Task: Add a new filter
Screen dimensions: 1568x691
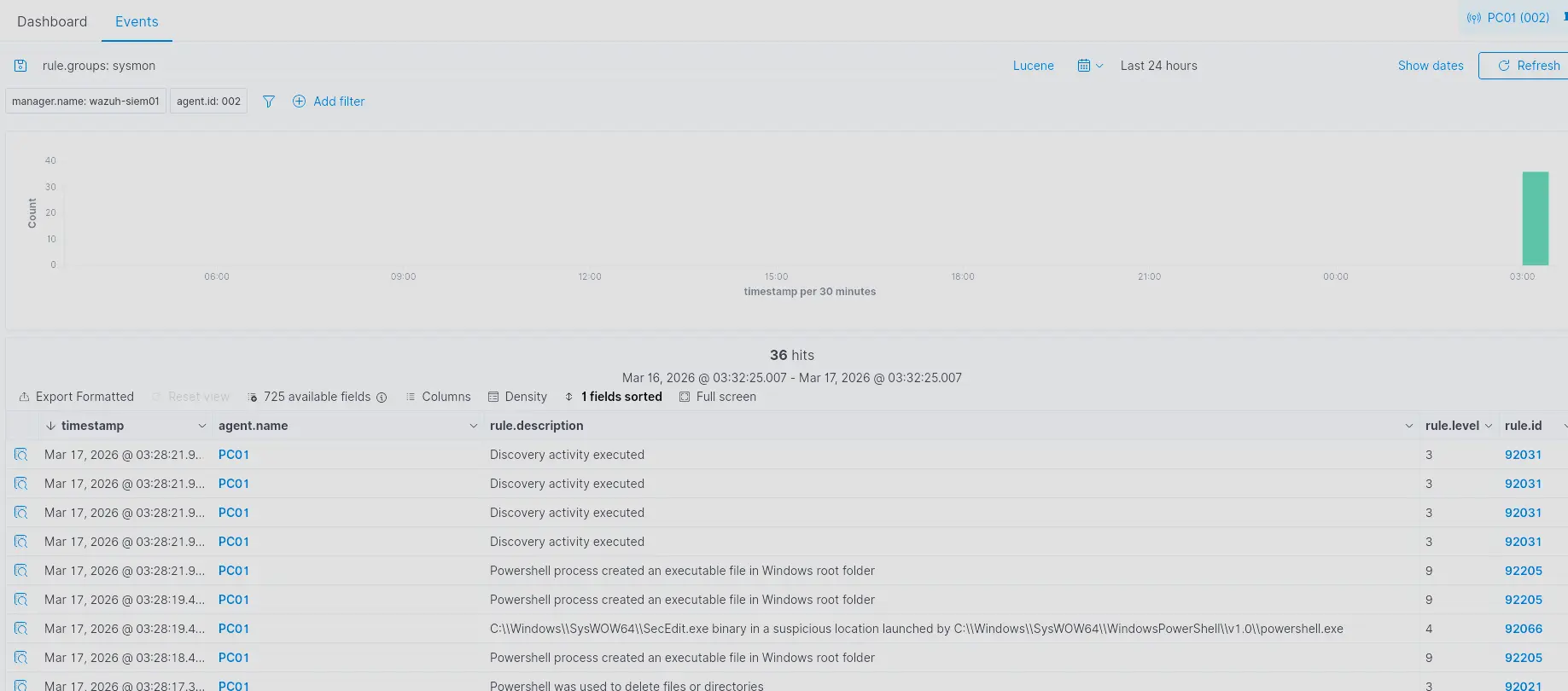Action: (329, 102)
